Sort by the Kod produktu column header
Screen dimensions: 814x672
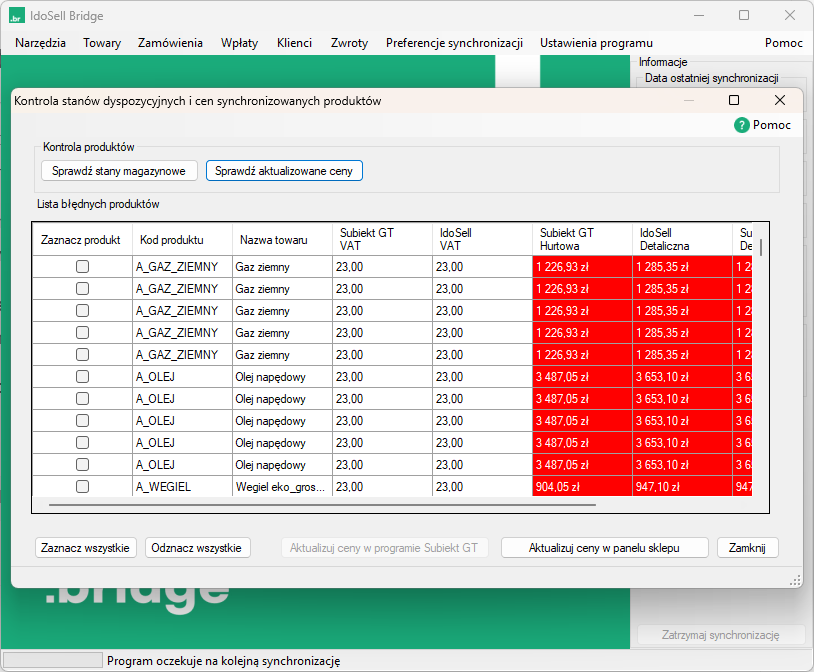point(182,239)
